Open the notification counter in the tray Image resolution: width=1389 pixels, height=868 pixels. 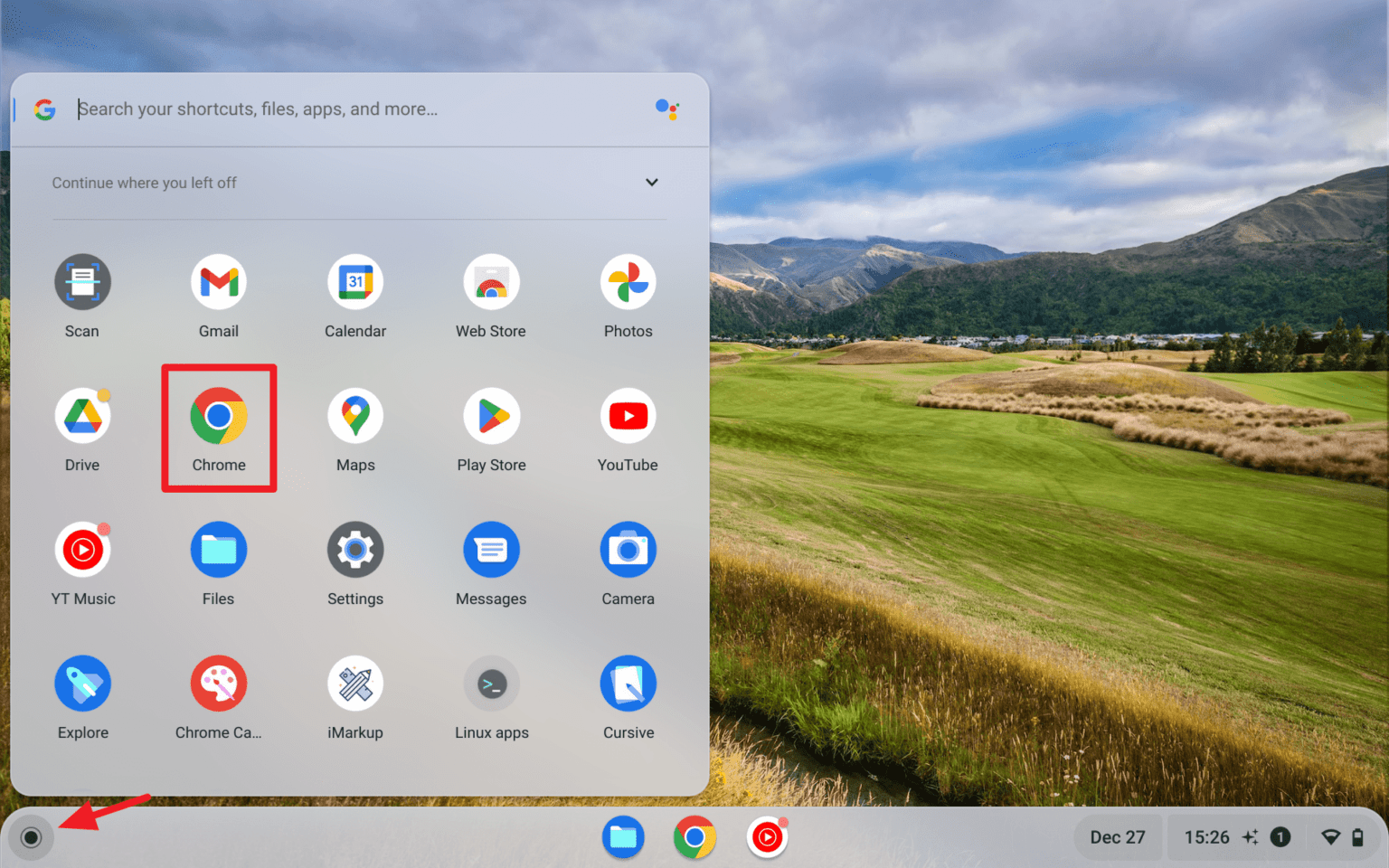point(1280,837)
